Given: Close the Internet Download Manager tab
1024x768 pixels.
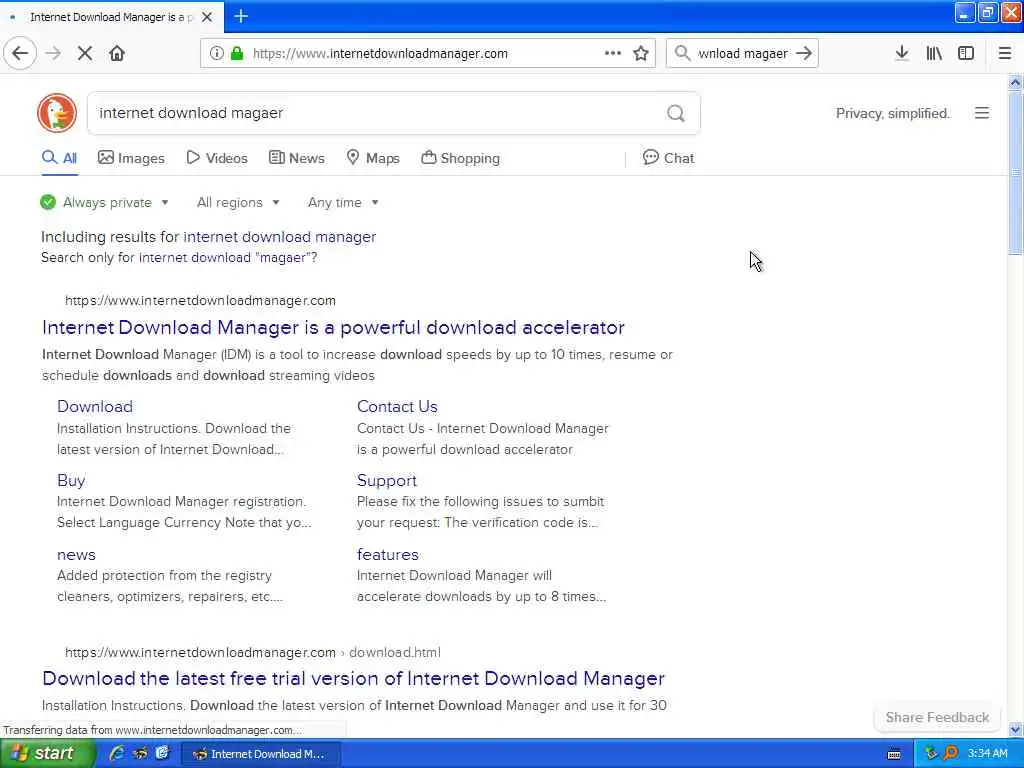Looking at the screenshot, I should tap(207, 17).
